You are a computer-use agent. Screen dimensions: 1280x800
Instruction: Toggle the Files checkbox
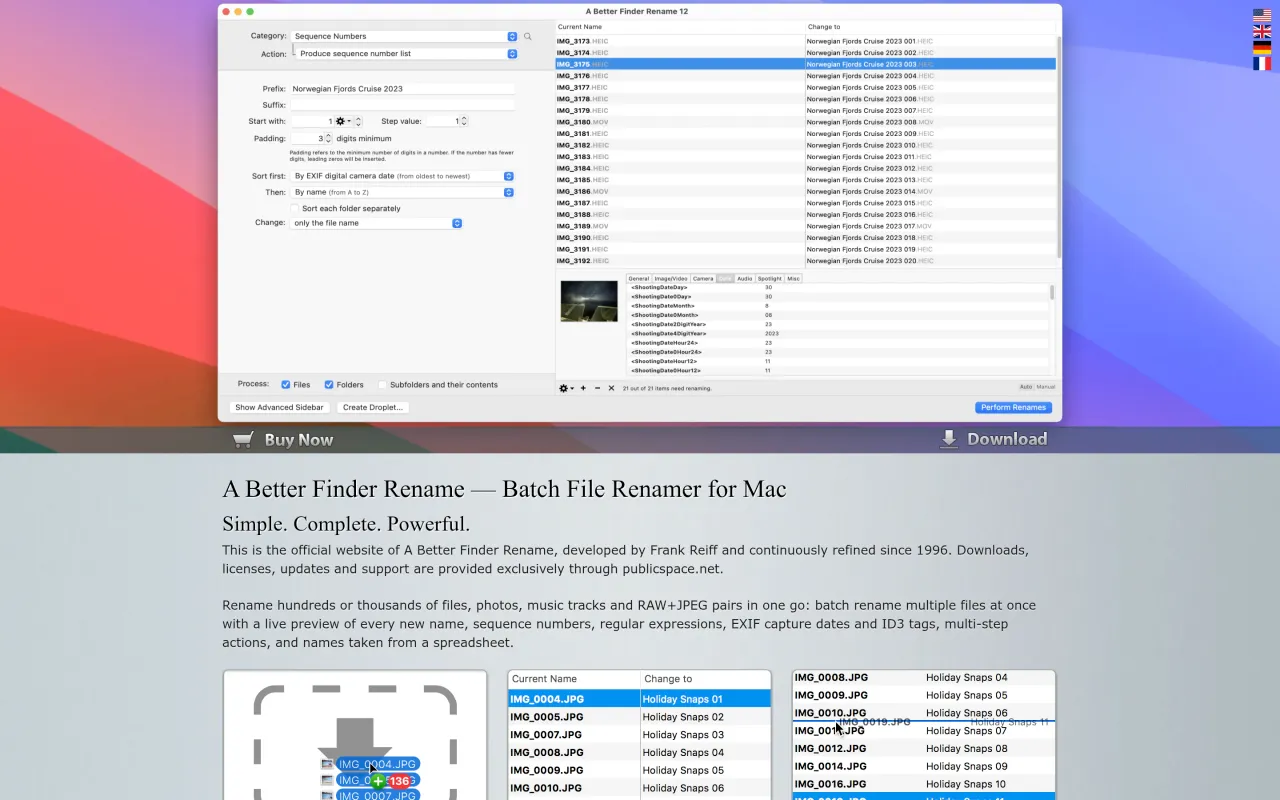[x=286, y=385]
